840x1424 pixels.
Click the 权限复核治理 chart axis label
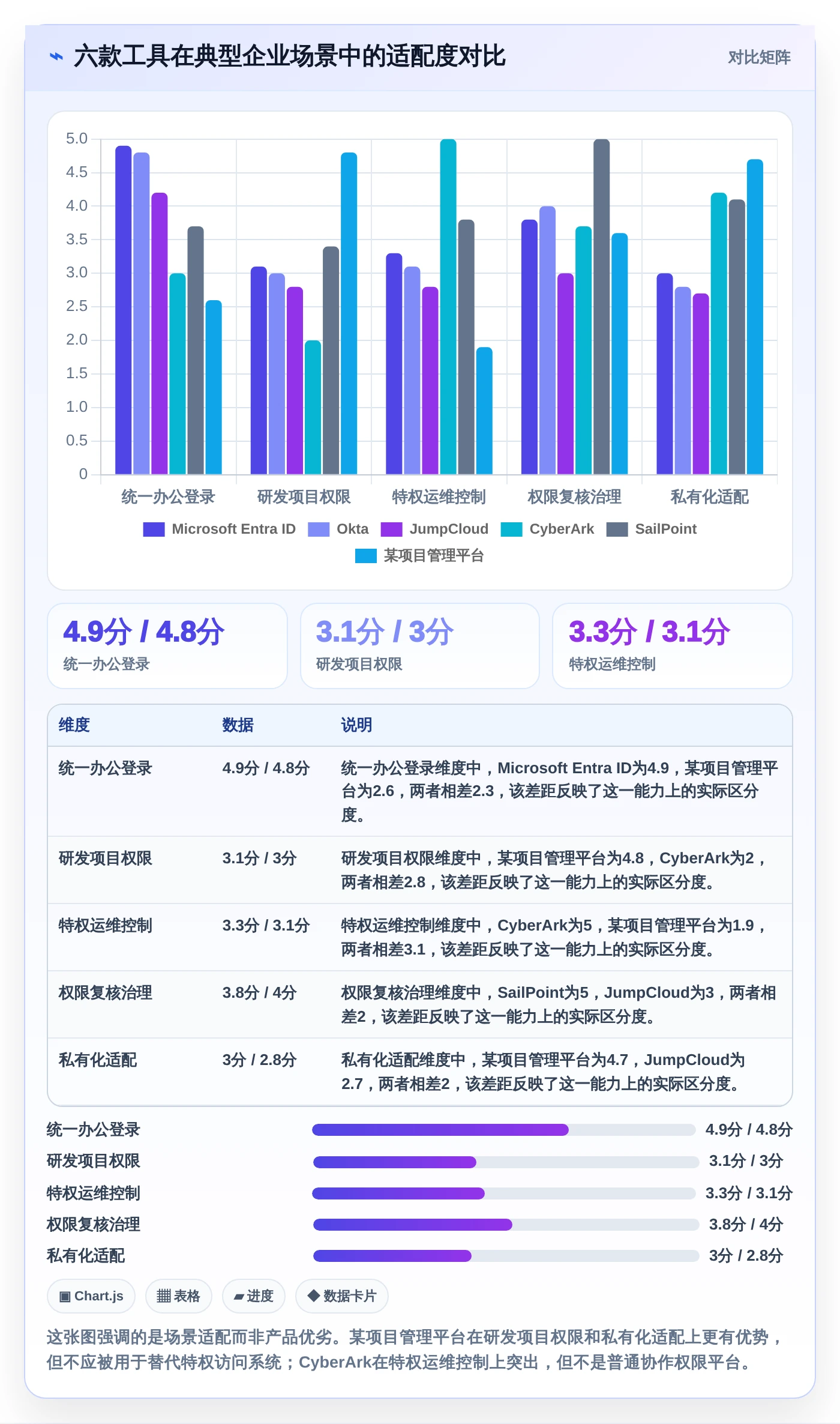(575, 497)
